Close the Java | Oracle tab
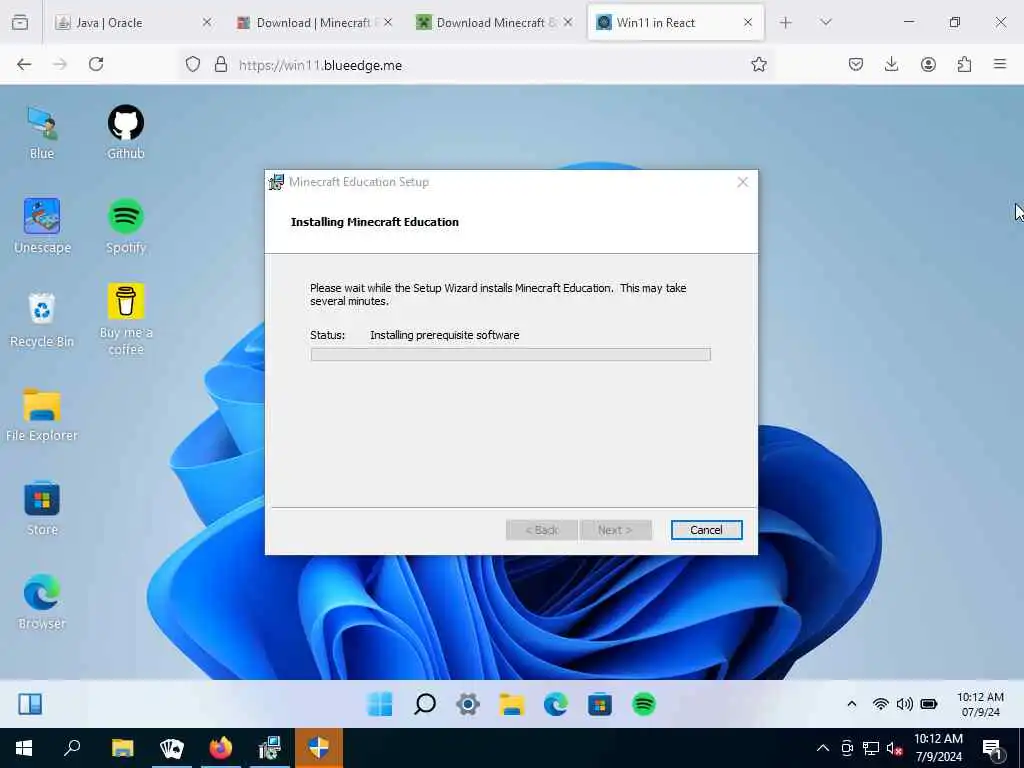The image size is (1024, 768). (x=206, y=22)
